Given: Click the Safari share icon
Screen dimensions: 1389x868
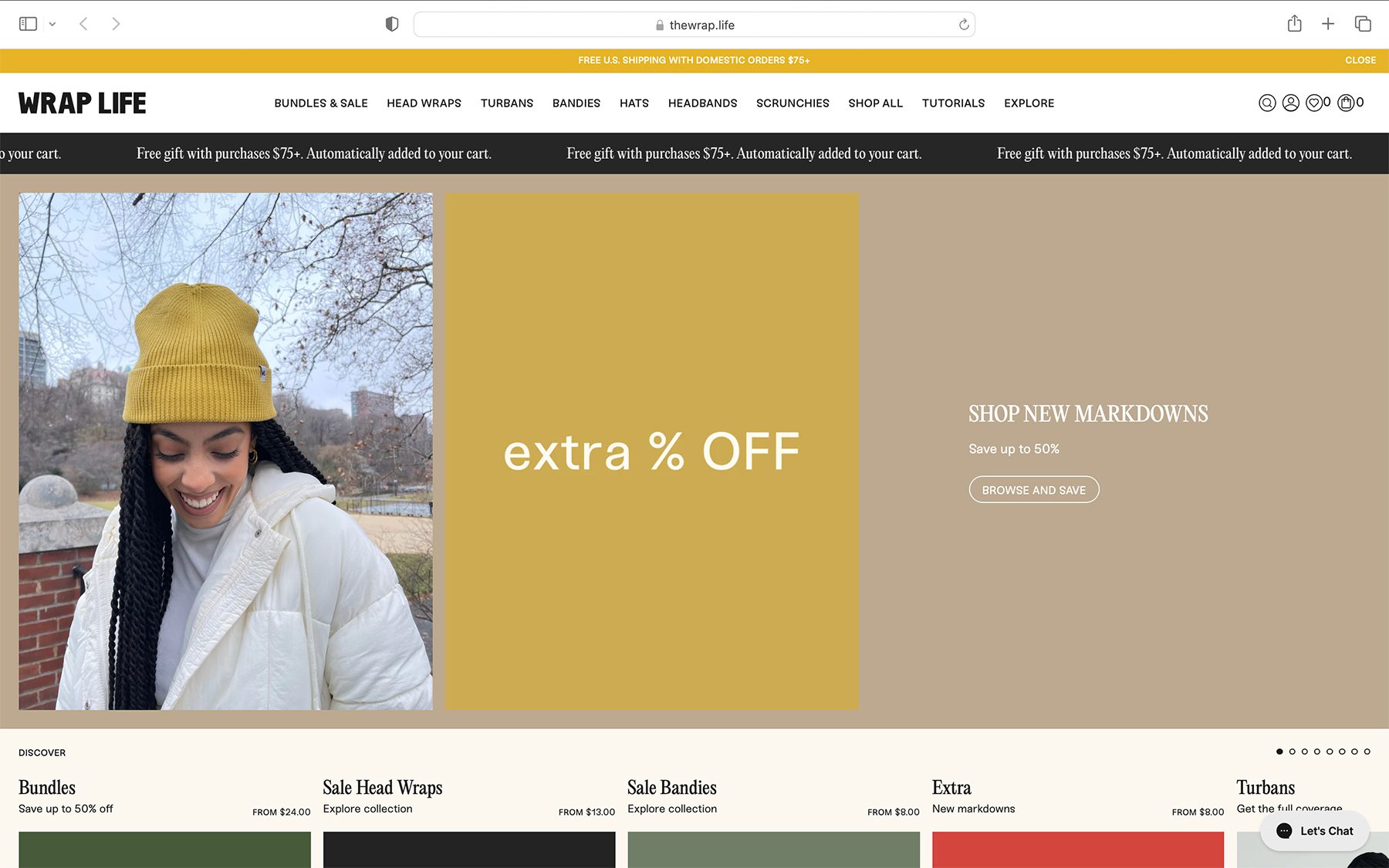Looking at the screenshot, I should pyautogui.click(x=1295, y=24).
